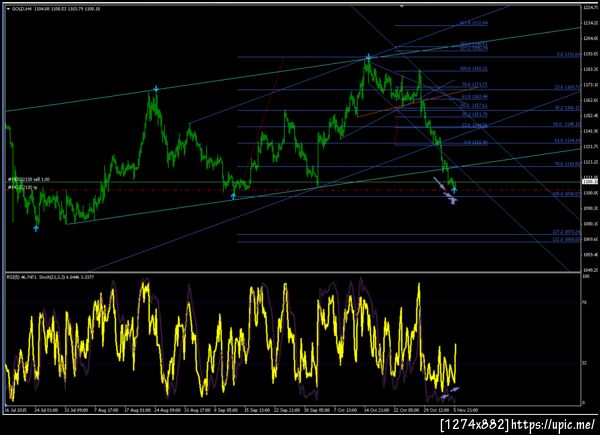Click the 16 Jul 2015 date label
600x435 pixels.
pyautogui.click(x=15, y=410)
